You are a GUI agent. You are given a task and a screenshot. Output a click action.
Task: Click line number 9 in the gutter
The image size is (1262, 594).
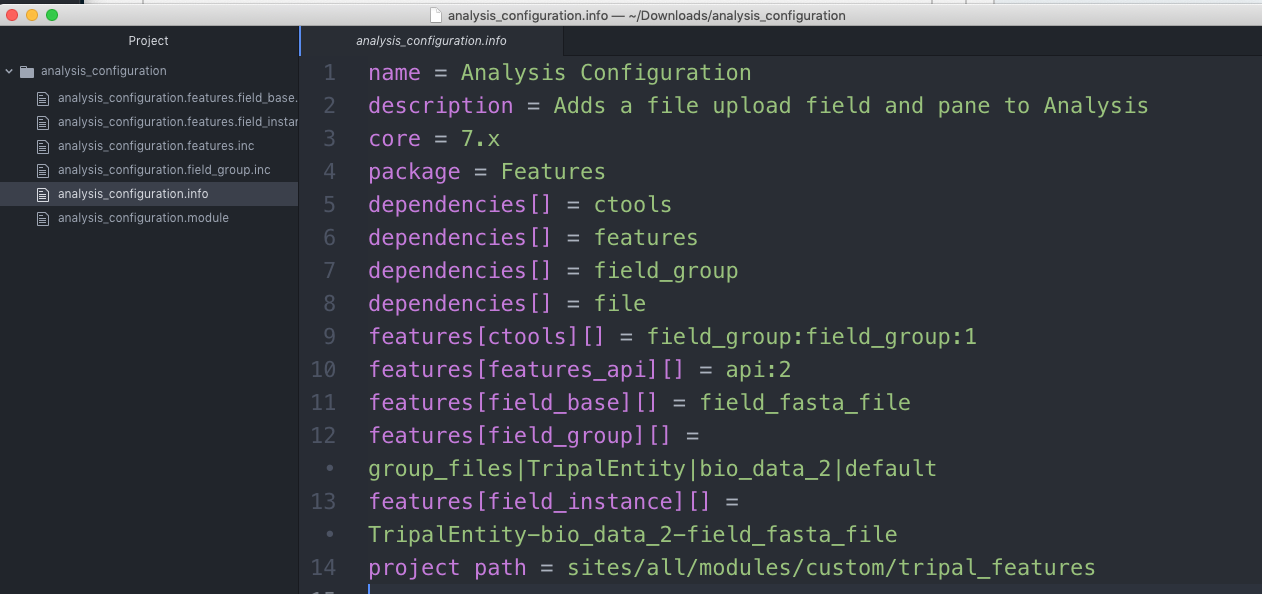point(330,337)
